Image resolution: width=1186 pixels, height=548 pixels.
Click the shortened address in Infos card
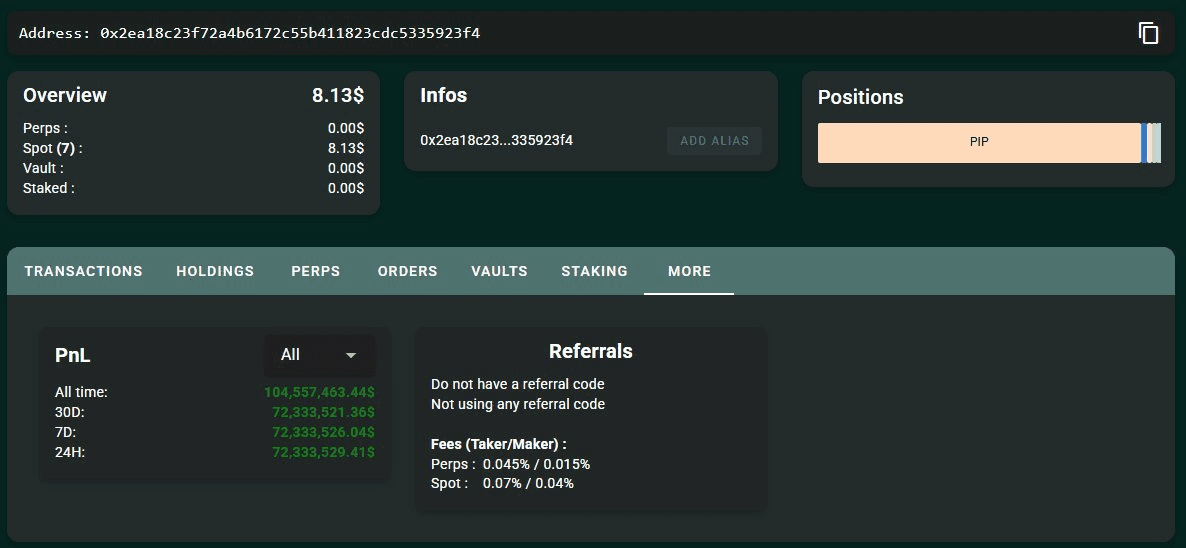click(x=496, y=141)
